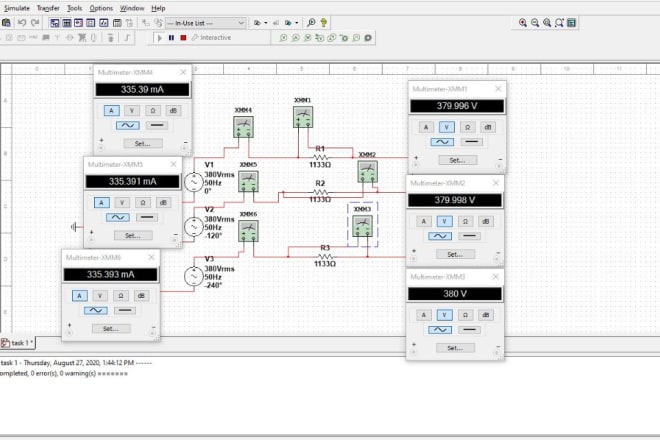Select the ground symbol on the schematic
Viewport: 660px width, 440px height.
(x=74, y=227)
